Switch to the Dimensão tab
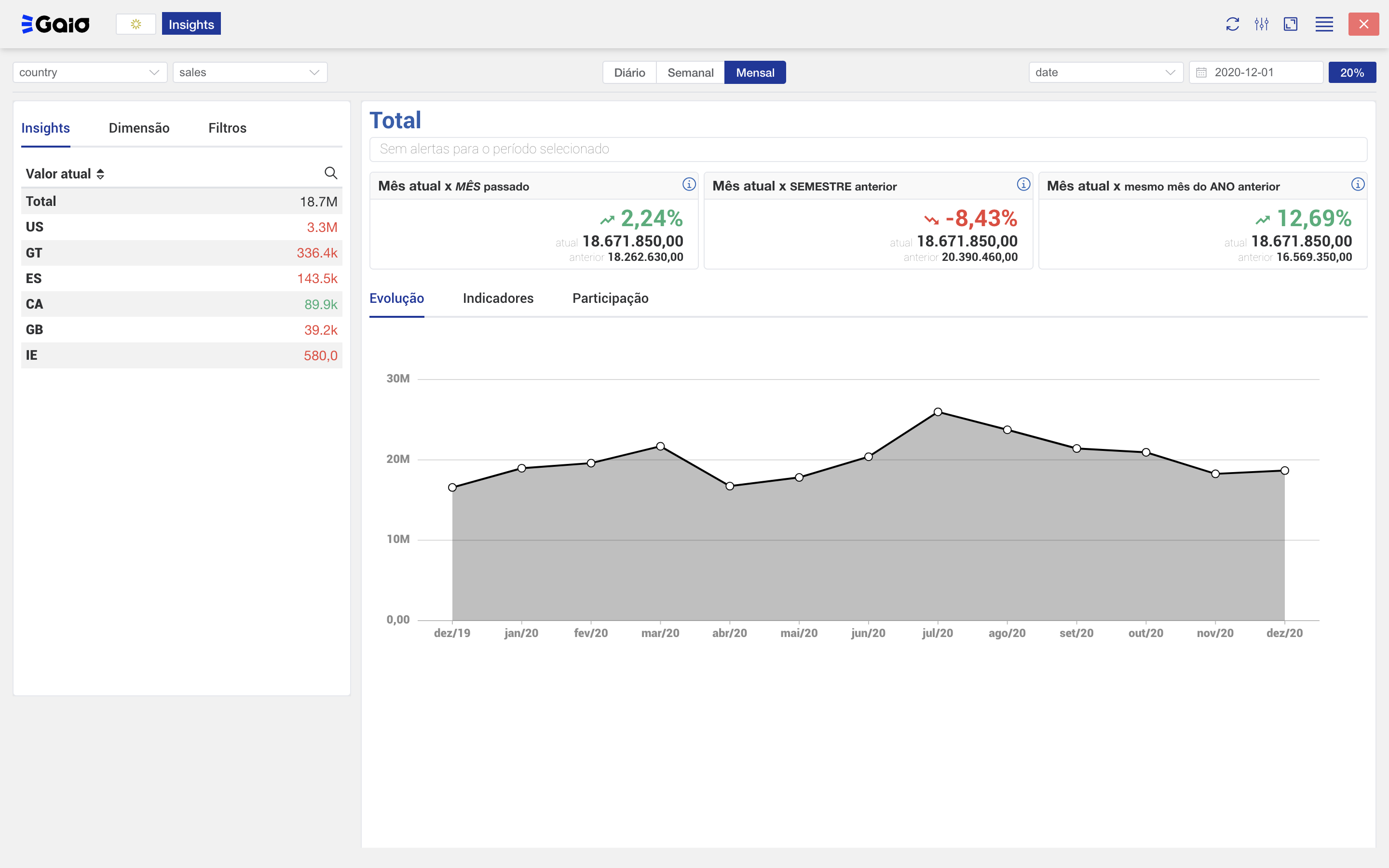Screen dimensions: 1389x868 [139, 128]
